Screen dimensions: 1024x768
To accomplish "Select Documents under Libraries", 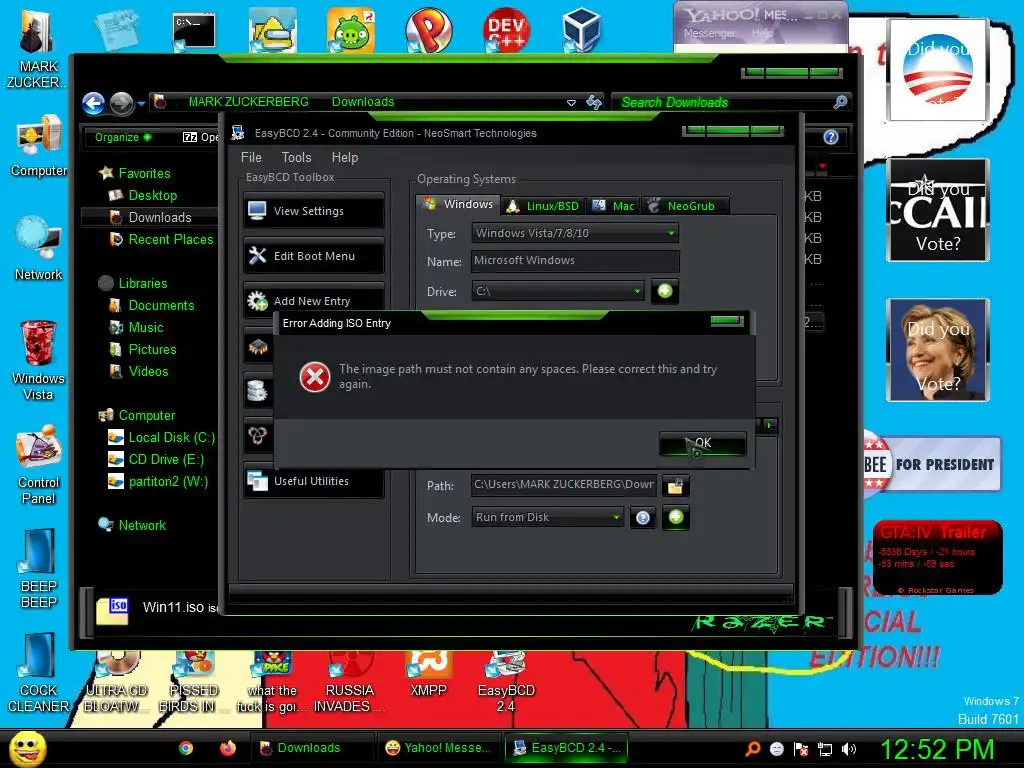I will [161, 306].
